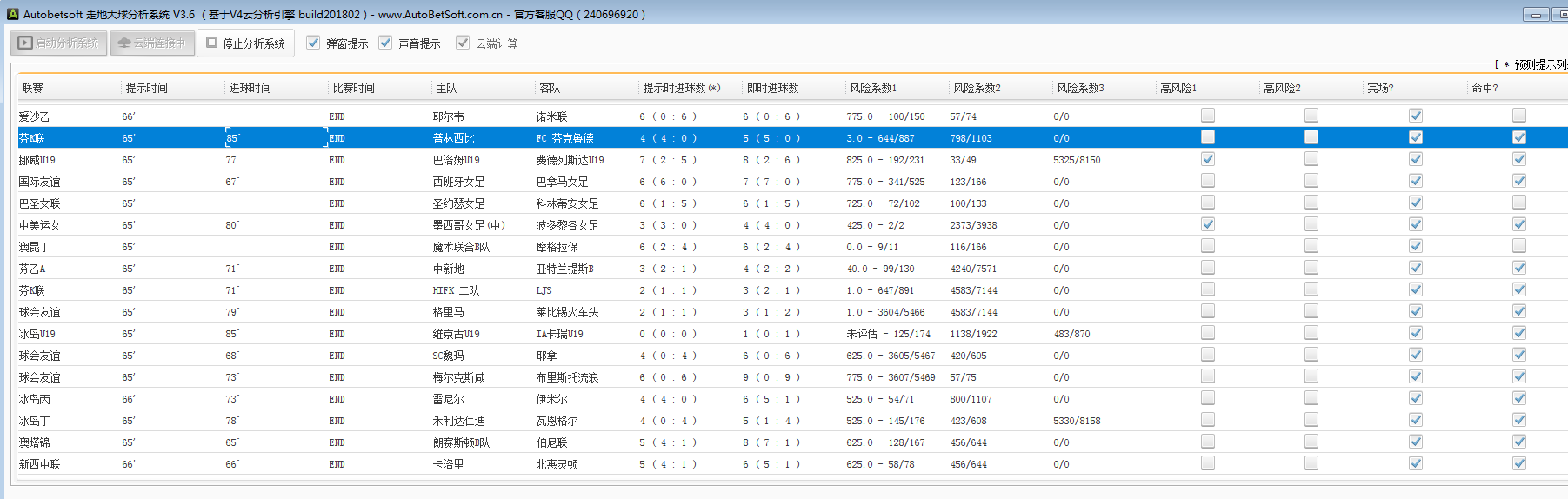This screenshot has height=499, width=1568.
Task: Click the cloud icon on 云端连接中
Action: coord(124,43)
